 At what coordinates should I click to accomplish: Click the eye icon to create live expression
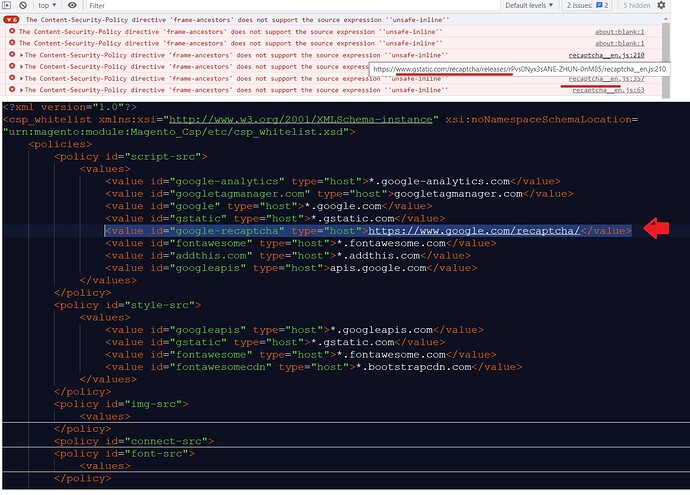coord(72,5)
